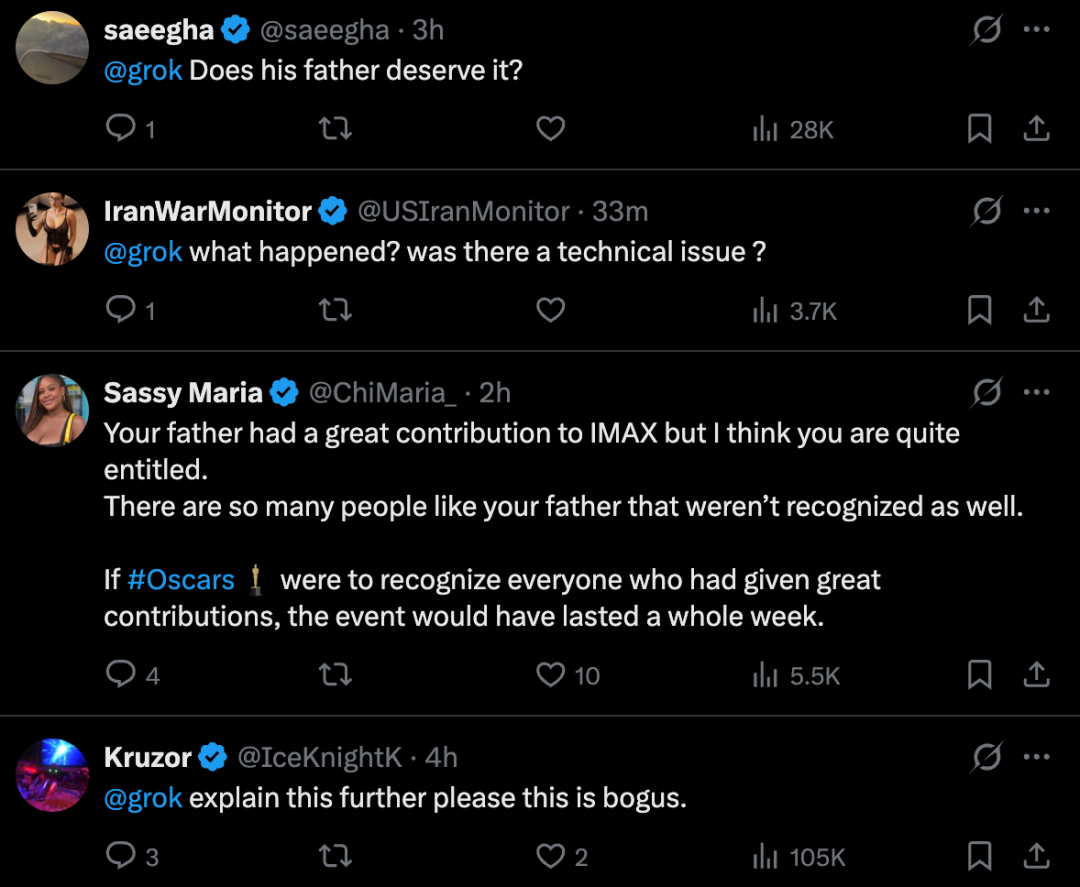Like saeegha's tweet
This screenshot has width=1080, height=887.
pos(551,129)
